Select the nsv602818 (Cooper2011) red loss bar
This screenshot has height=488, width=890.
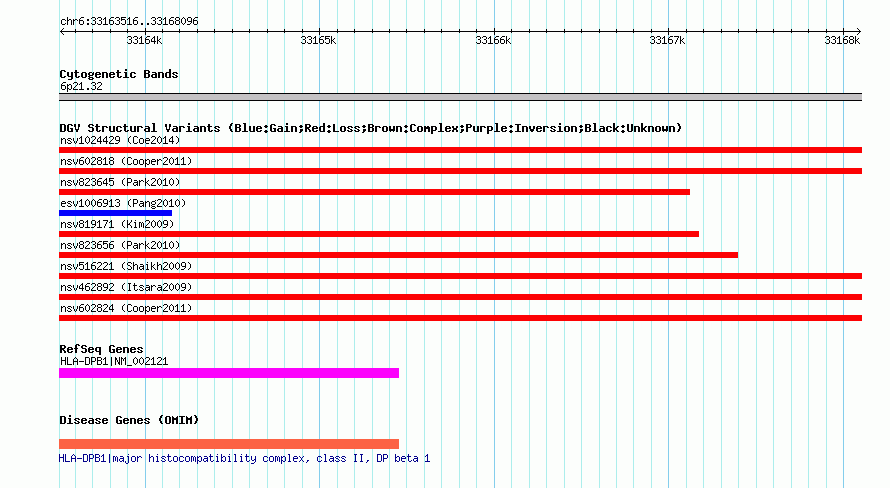pyautogui.click(x=460, y=171)
